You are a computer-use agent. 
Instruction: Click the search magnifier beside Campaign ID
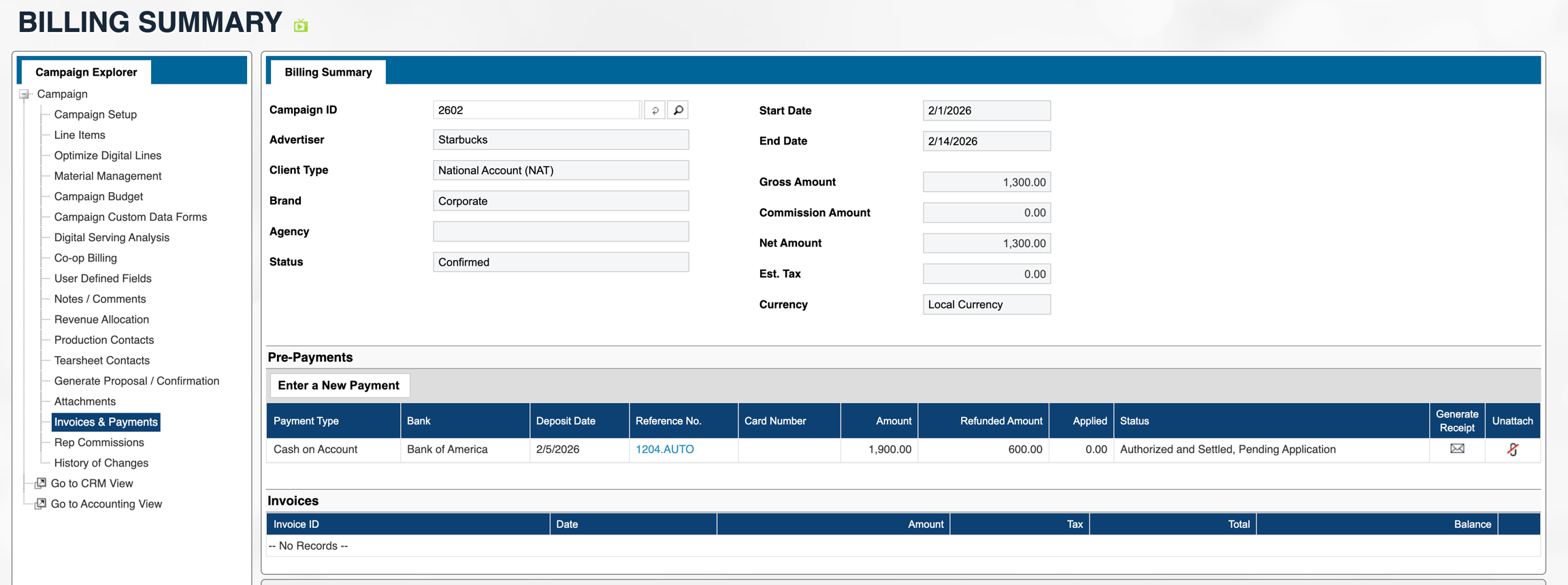click(678, 110)
